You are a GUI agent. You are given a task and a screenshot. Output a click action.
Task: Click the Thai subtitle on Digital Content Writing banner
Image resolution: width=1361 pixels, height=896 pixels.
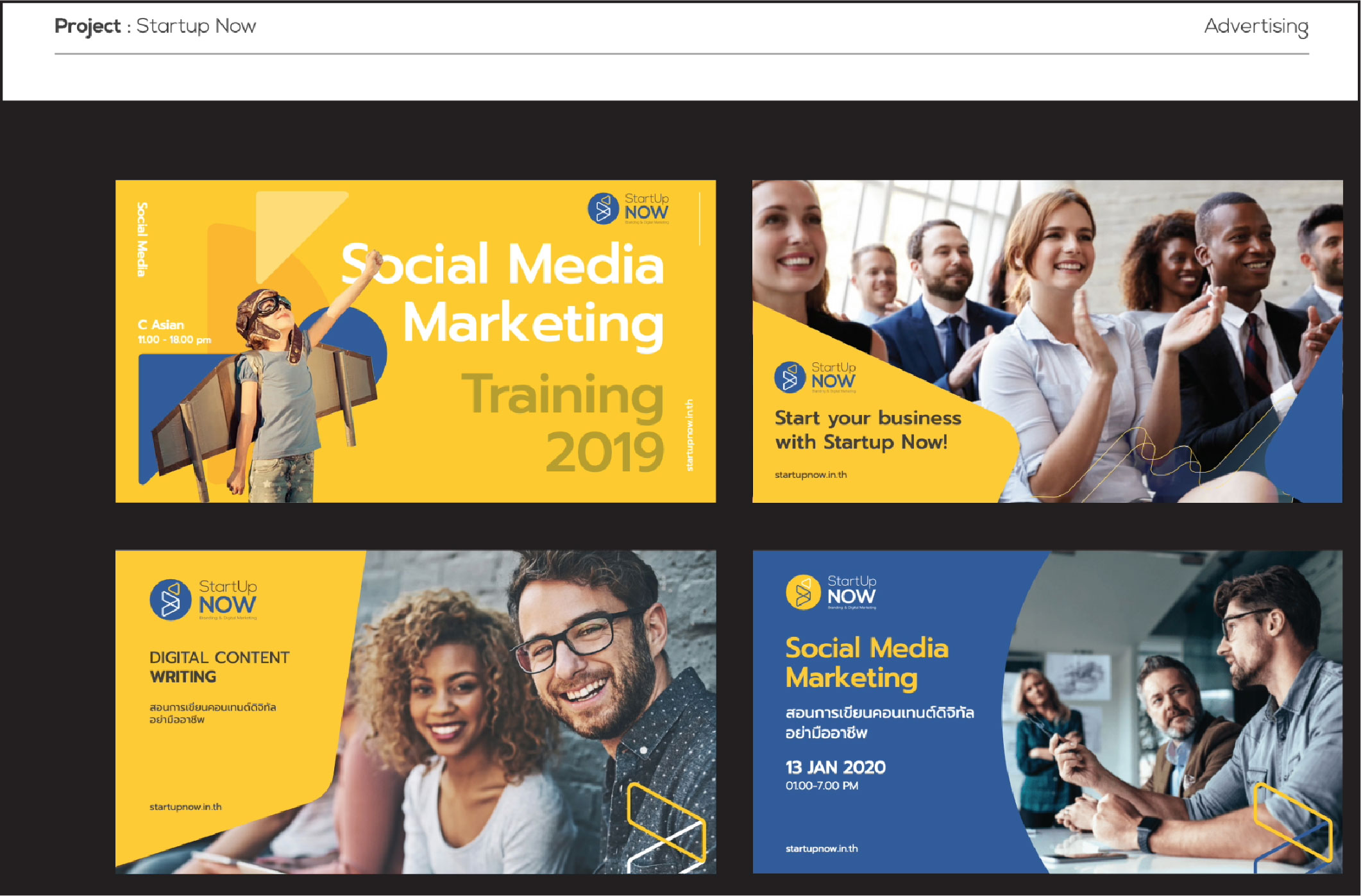click(212, 713)
